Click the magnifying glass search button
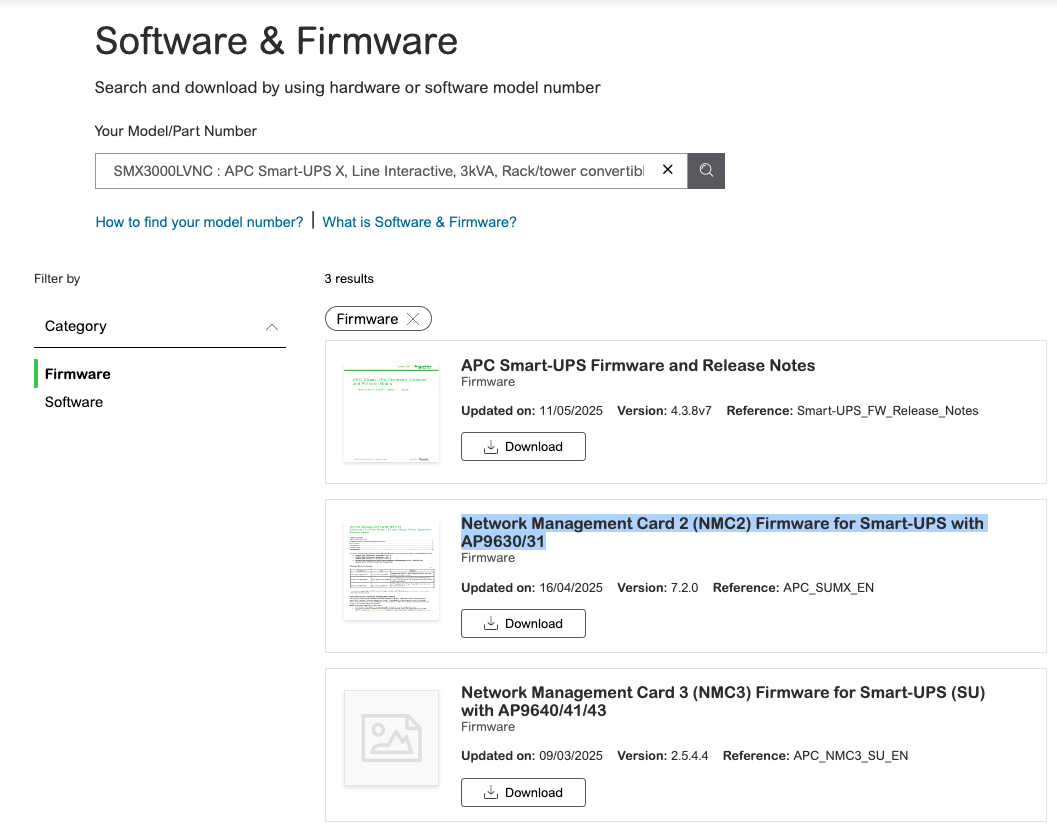This screenshot has width=1057, height=838. coord(706,171)
